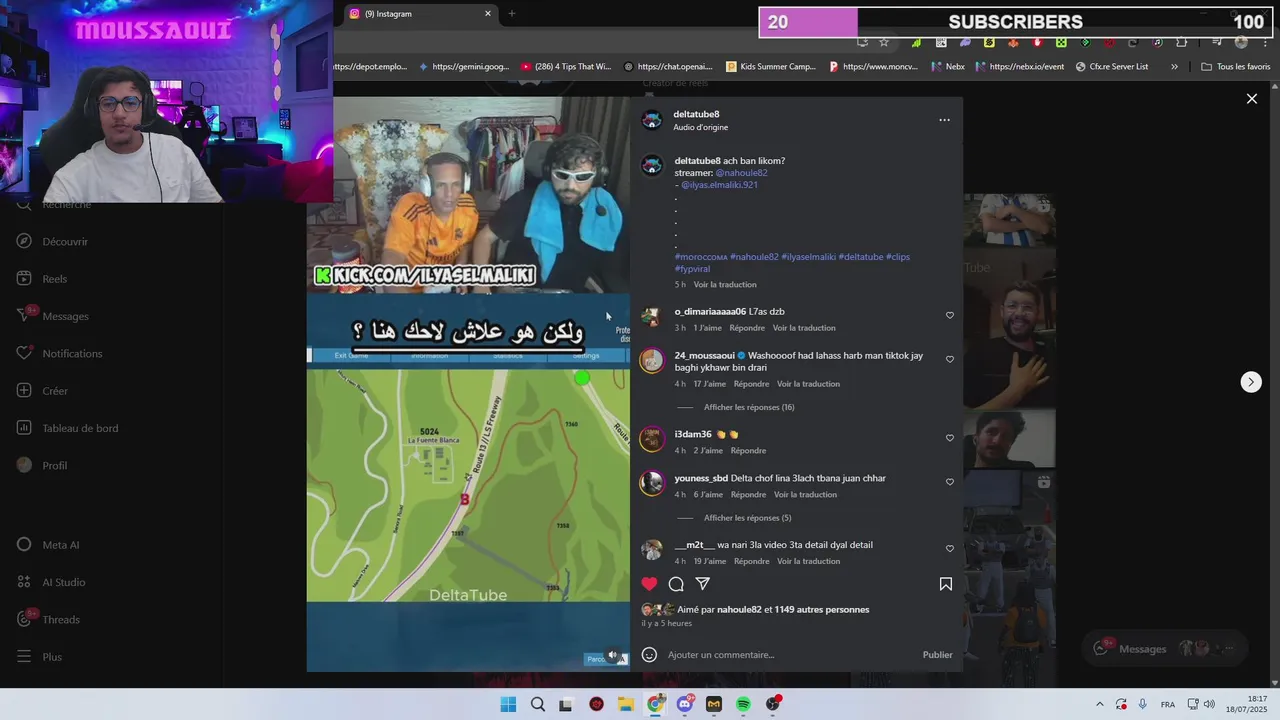Share the post via paper-plane icon
The image size is (1280, 720).
pyautogui.click(x=703, y=584)
